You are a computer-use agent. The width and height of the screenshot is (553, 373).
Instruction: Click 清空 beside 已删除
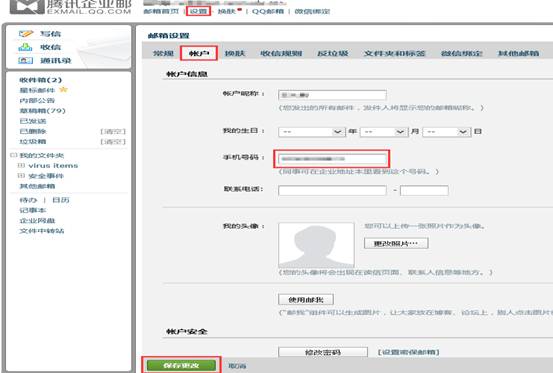113,132
